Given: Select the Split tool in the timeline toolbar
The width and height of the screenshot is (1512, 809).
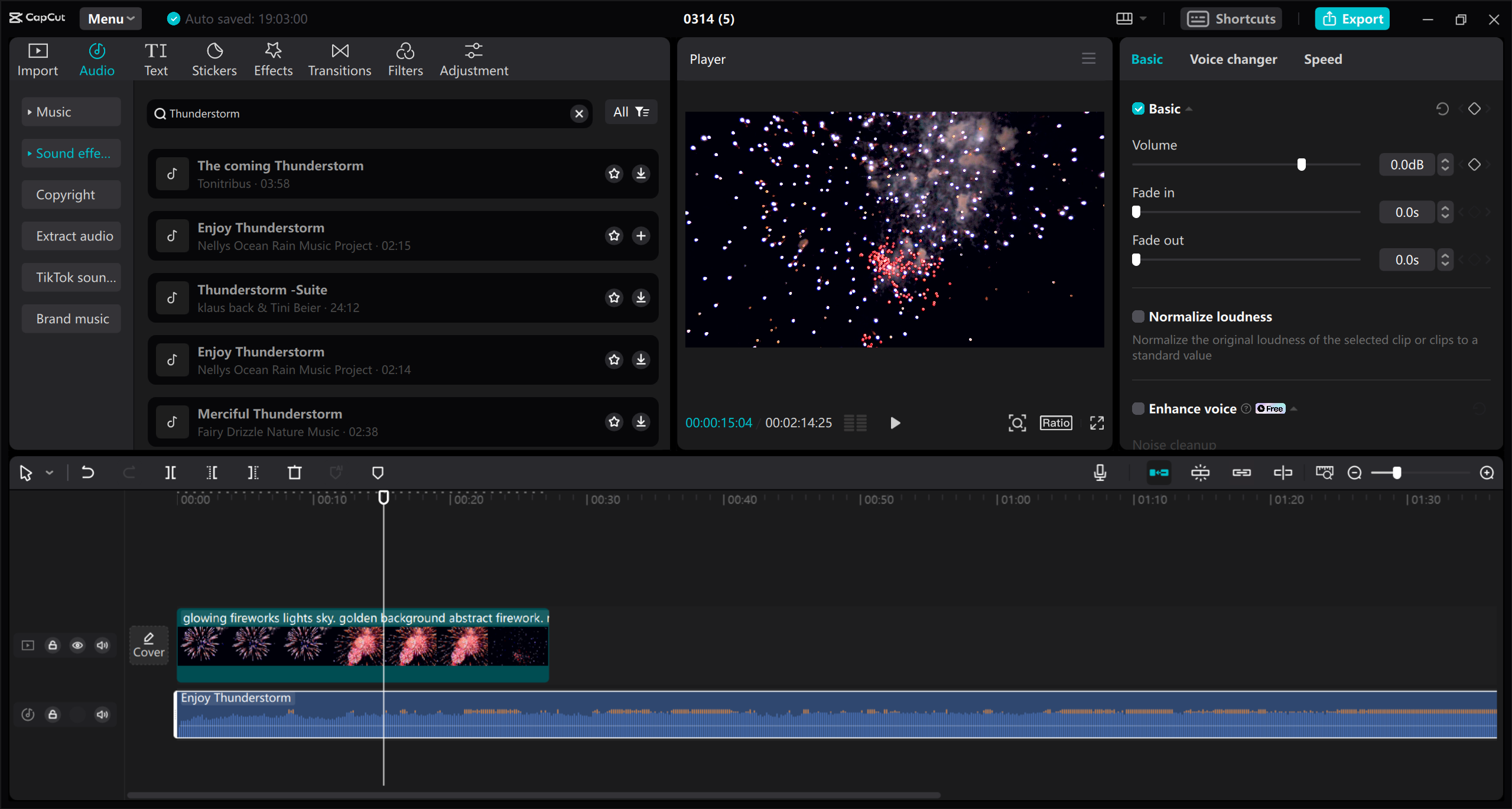Looking at the screenshot, I should click(x=170, y=473).
